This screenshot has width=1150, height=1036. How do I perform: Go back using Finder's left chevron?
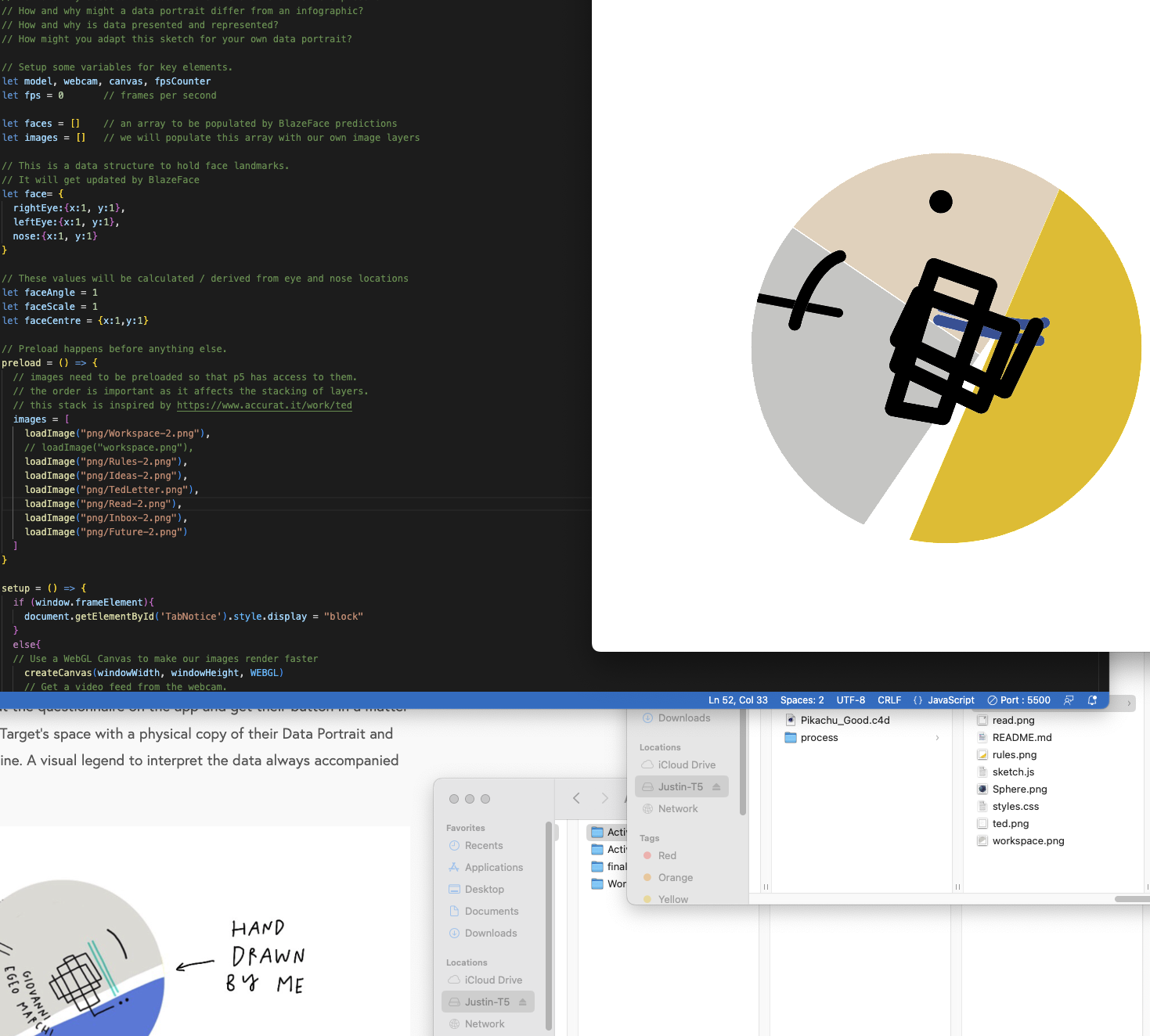point(577,798)
